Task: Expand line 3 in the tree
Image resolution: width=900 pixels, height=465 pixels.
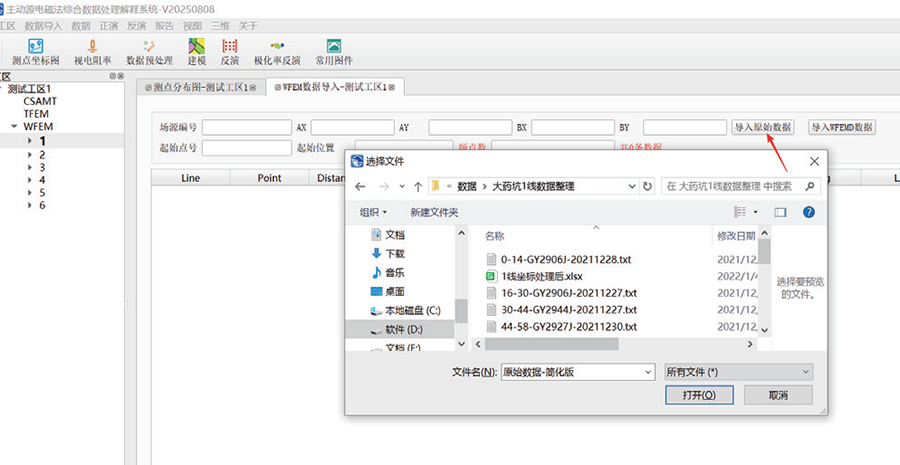Action: [30, 167]
